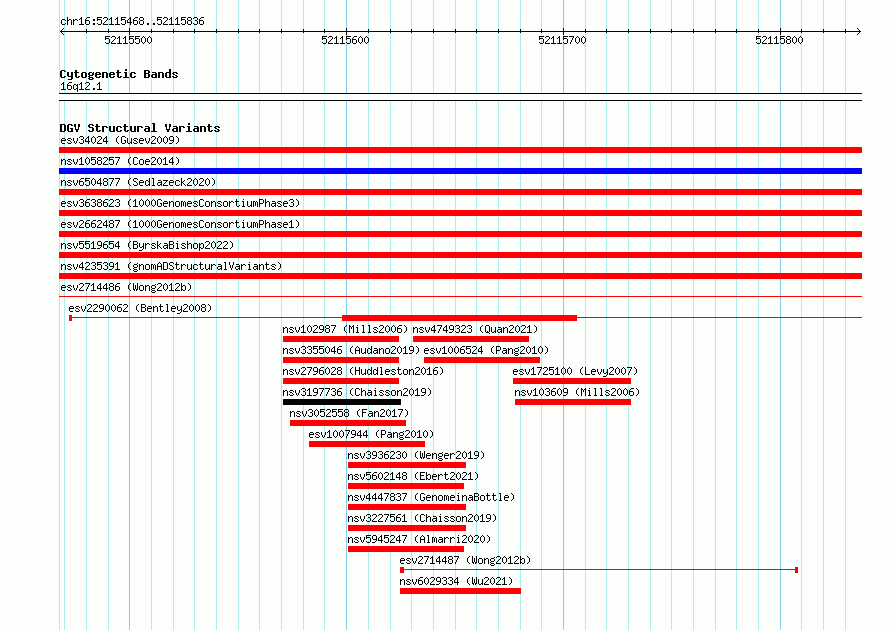Click the red bar under nsv103609
This screenshot has height=630, width=890.
click(573, 402)
